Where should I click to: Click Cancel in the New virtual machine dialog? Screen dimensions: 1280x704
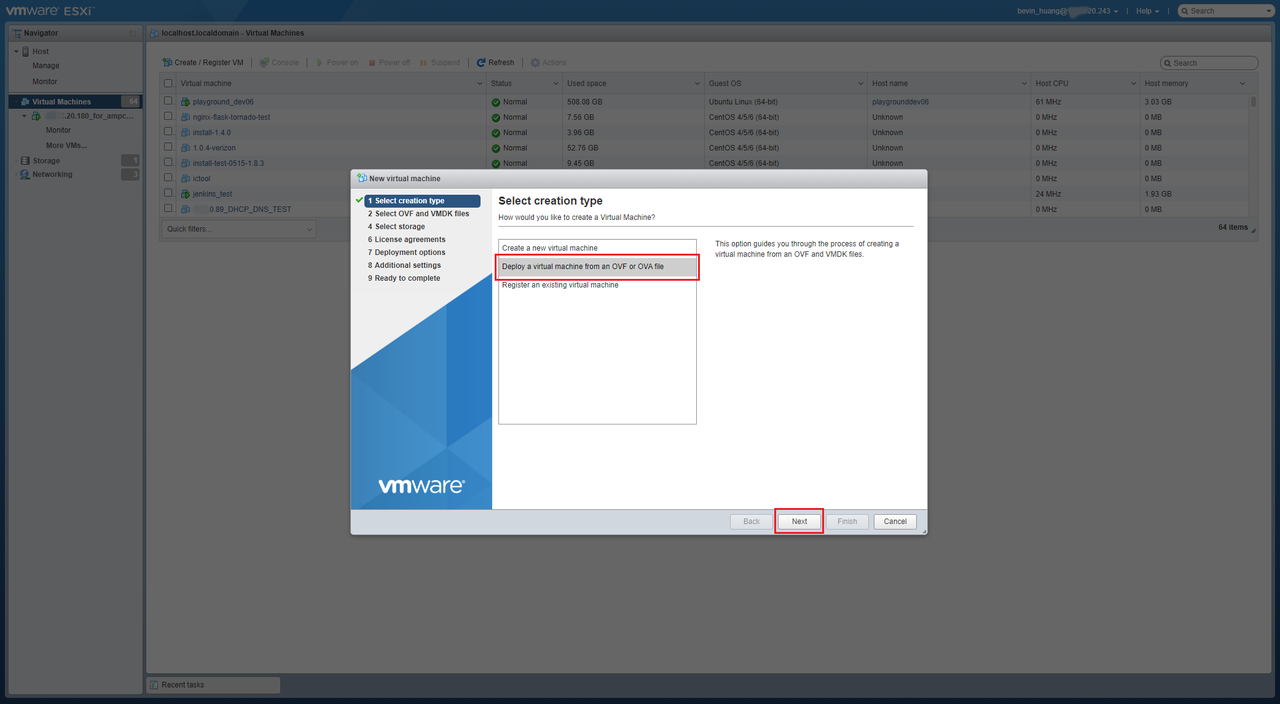point(895,521)
